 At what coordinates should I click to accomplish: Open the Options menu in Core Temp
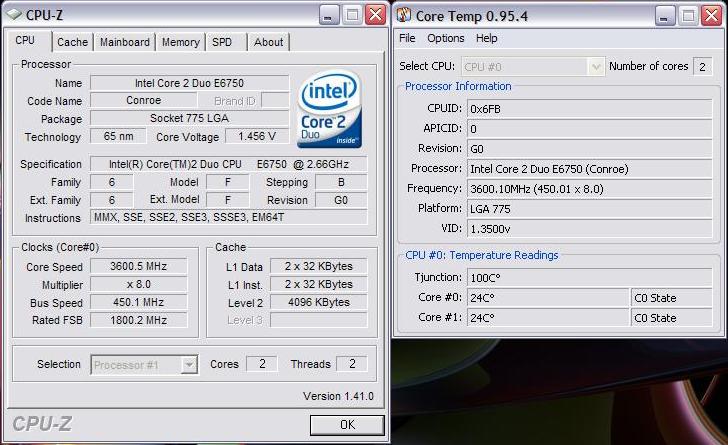446,38
